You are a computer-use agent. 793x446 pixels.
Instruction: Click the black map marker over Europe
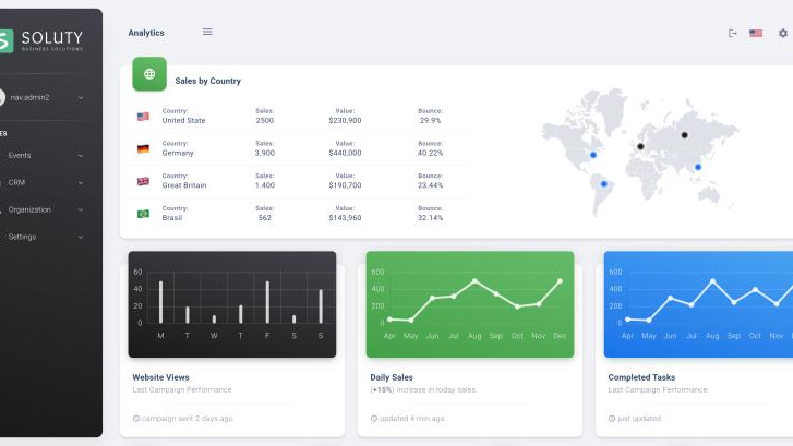coord(641,146)
